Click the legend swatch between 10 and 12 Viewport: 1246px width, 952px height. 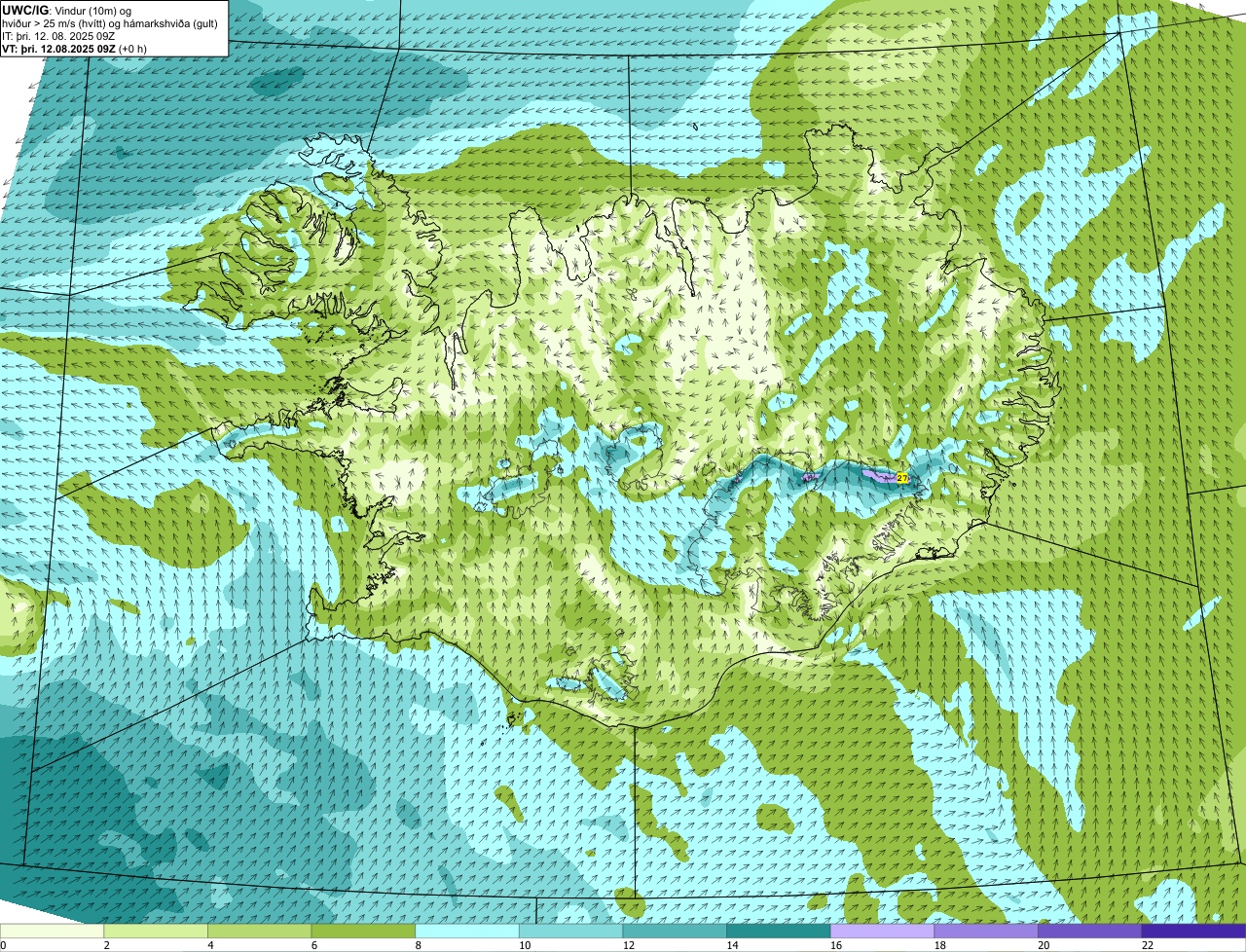570,931
